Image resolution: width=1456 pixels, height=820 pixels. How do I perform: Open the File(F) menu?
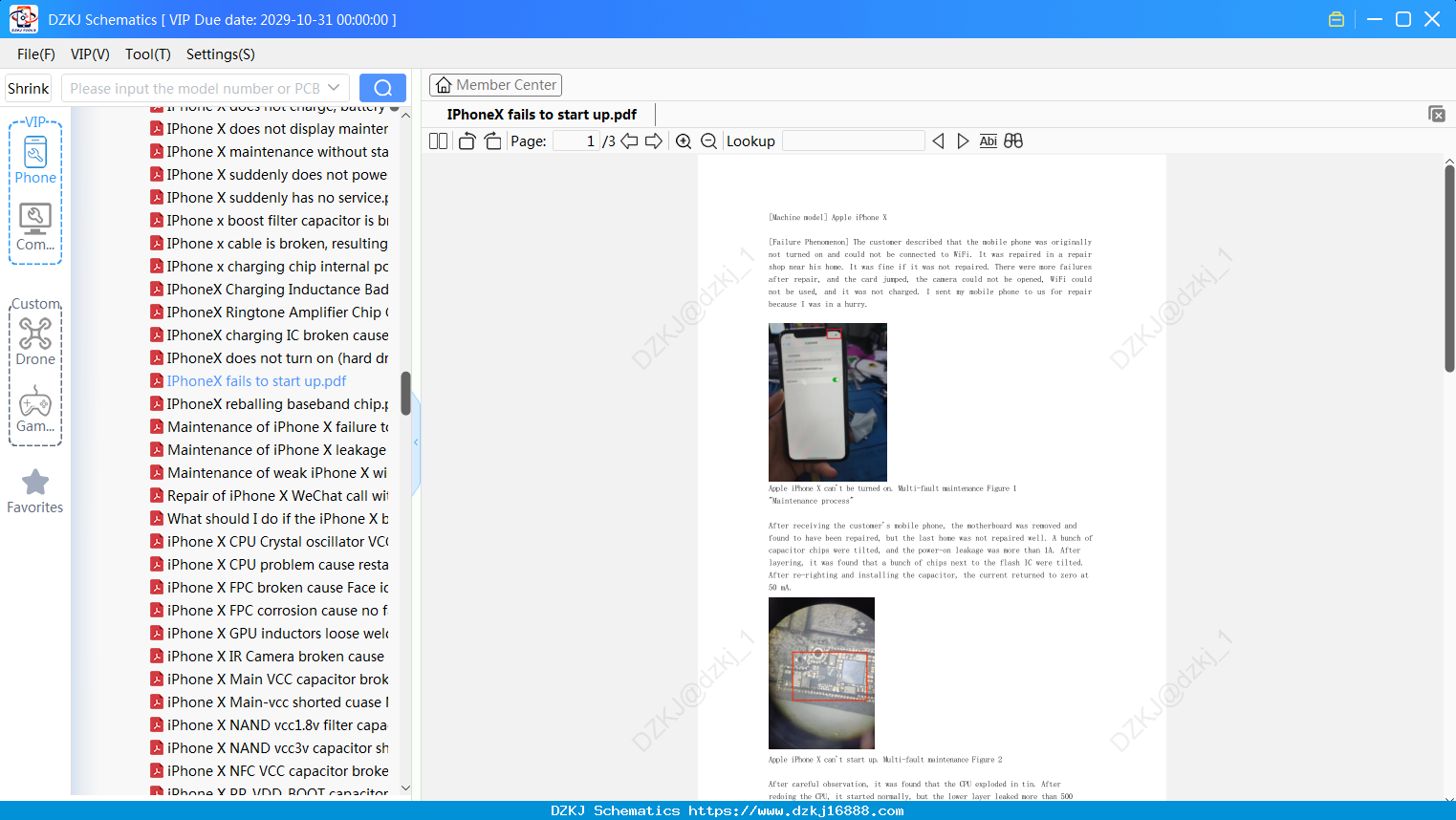pos(36,54)
